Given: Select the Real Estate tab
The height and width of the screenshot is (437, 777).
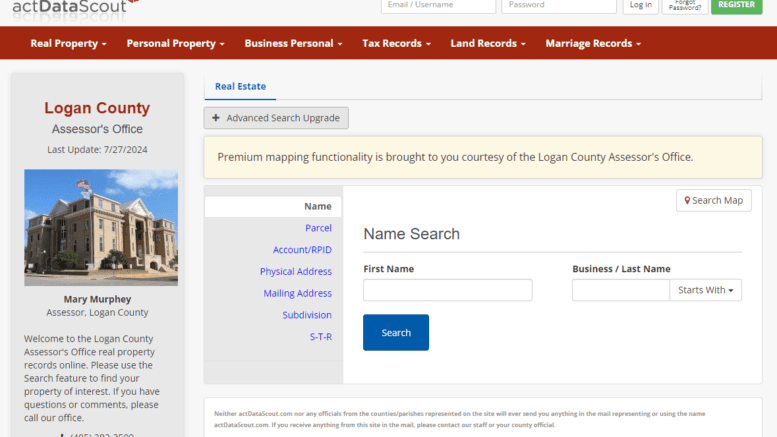Looking at the screenshot, I should (240, 86).
